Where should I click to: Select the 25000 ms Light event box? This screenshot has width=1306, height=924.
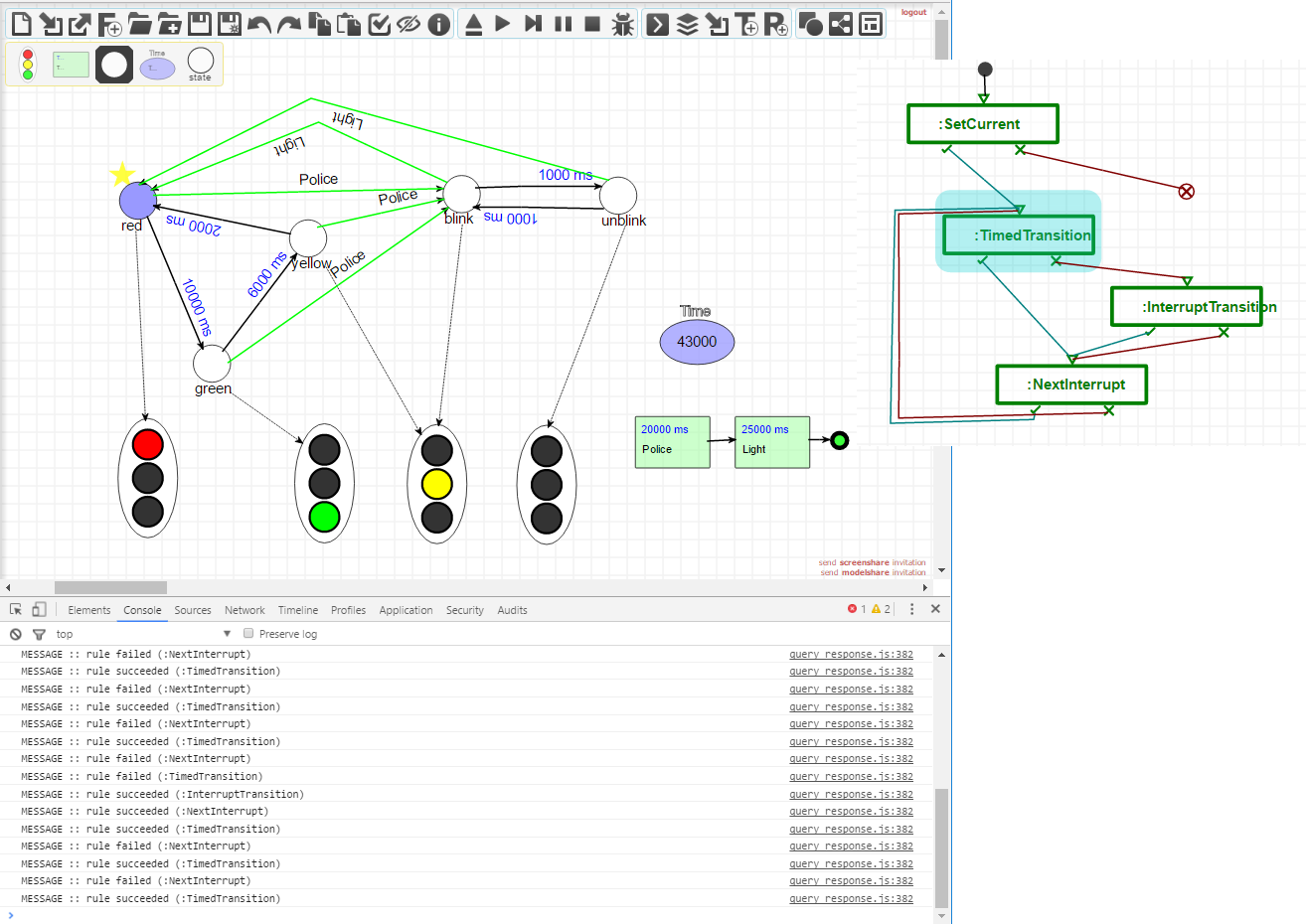[772, 442]
